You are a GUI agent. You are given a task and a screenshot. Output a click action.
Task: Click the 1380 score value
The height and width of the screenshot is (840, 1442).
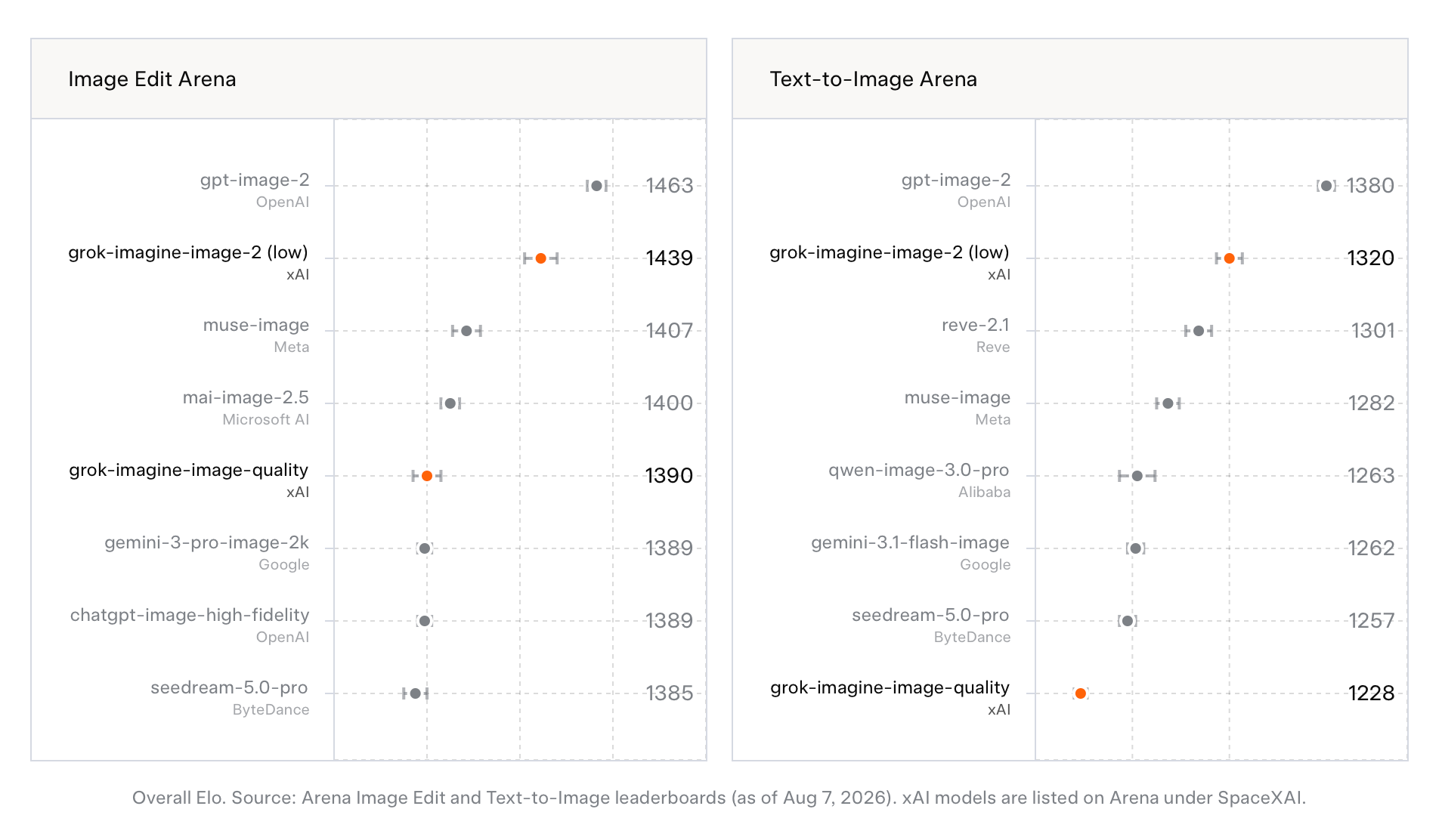click(x=1370, y=186)
